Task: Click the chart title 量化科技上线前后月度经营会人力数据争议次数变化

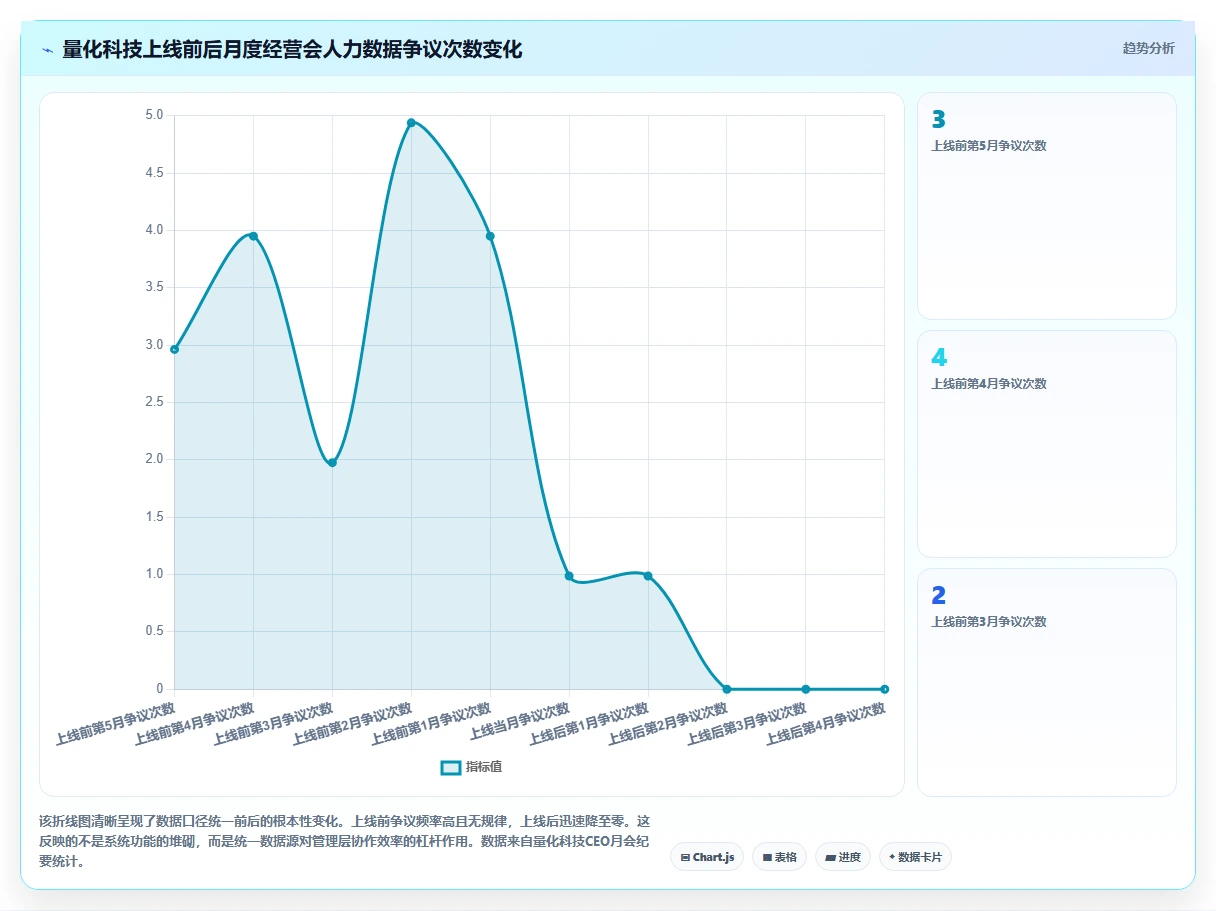Action: [x=292, y=49]
